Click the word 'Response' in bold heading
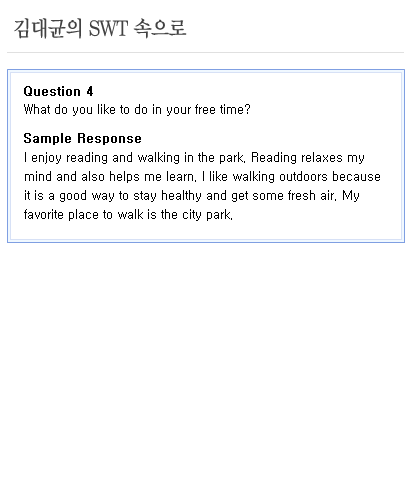This screenshot has height=480, width=410. point(109,139)
